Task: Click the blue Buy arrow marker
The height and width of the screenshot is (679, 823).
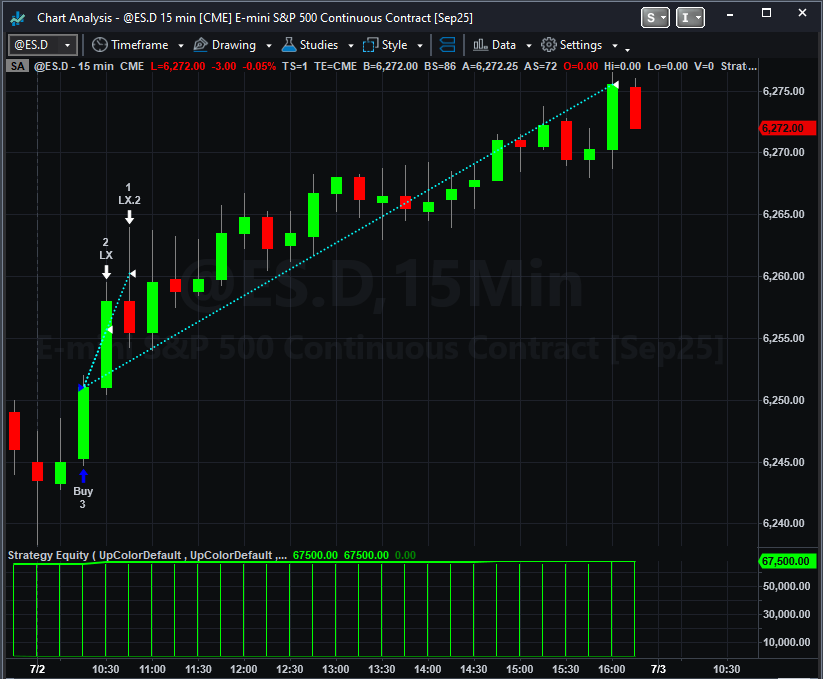Action: 83,475
